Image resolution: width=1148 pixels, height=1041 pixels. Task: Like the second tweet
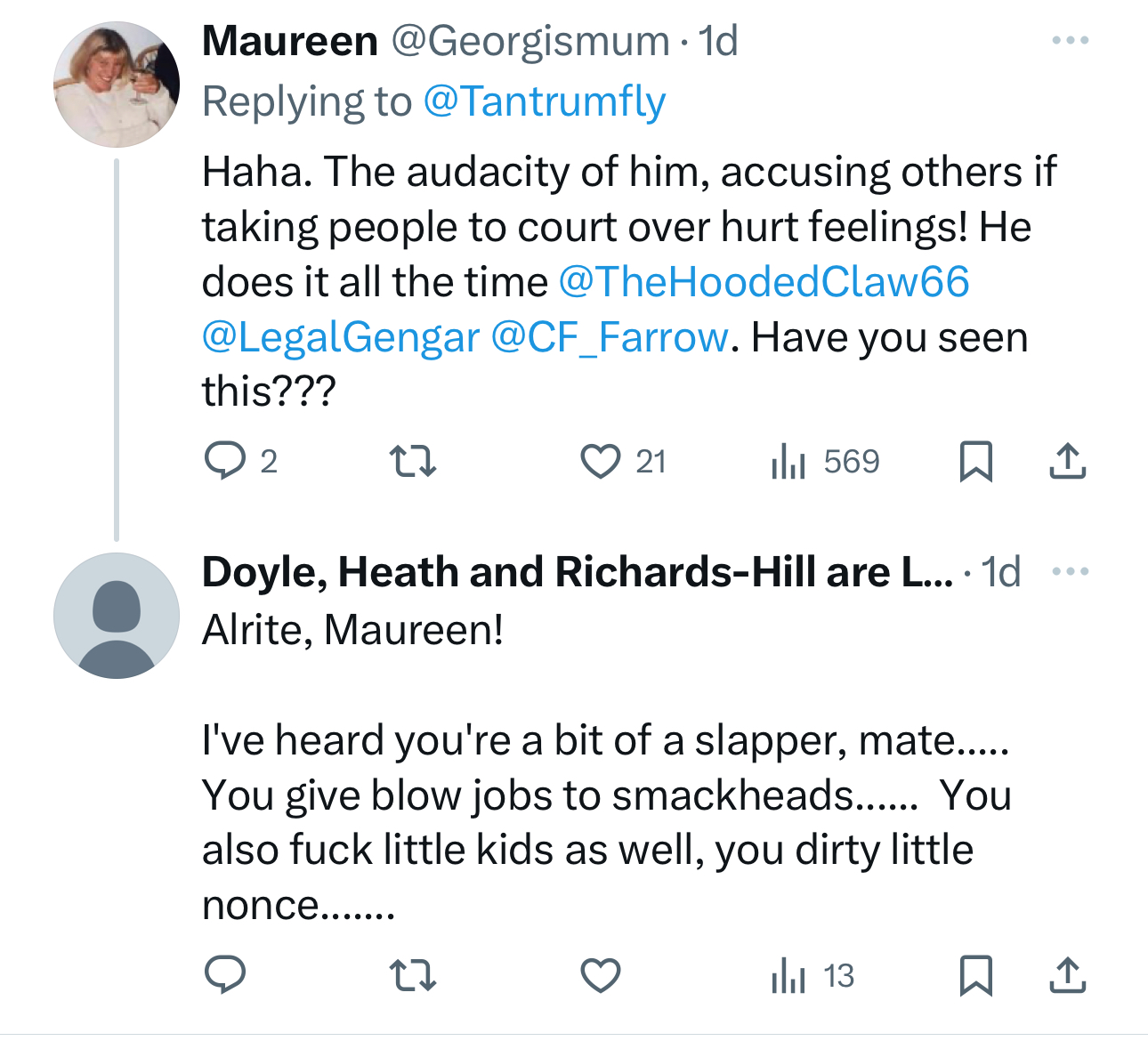pos(601,975)
